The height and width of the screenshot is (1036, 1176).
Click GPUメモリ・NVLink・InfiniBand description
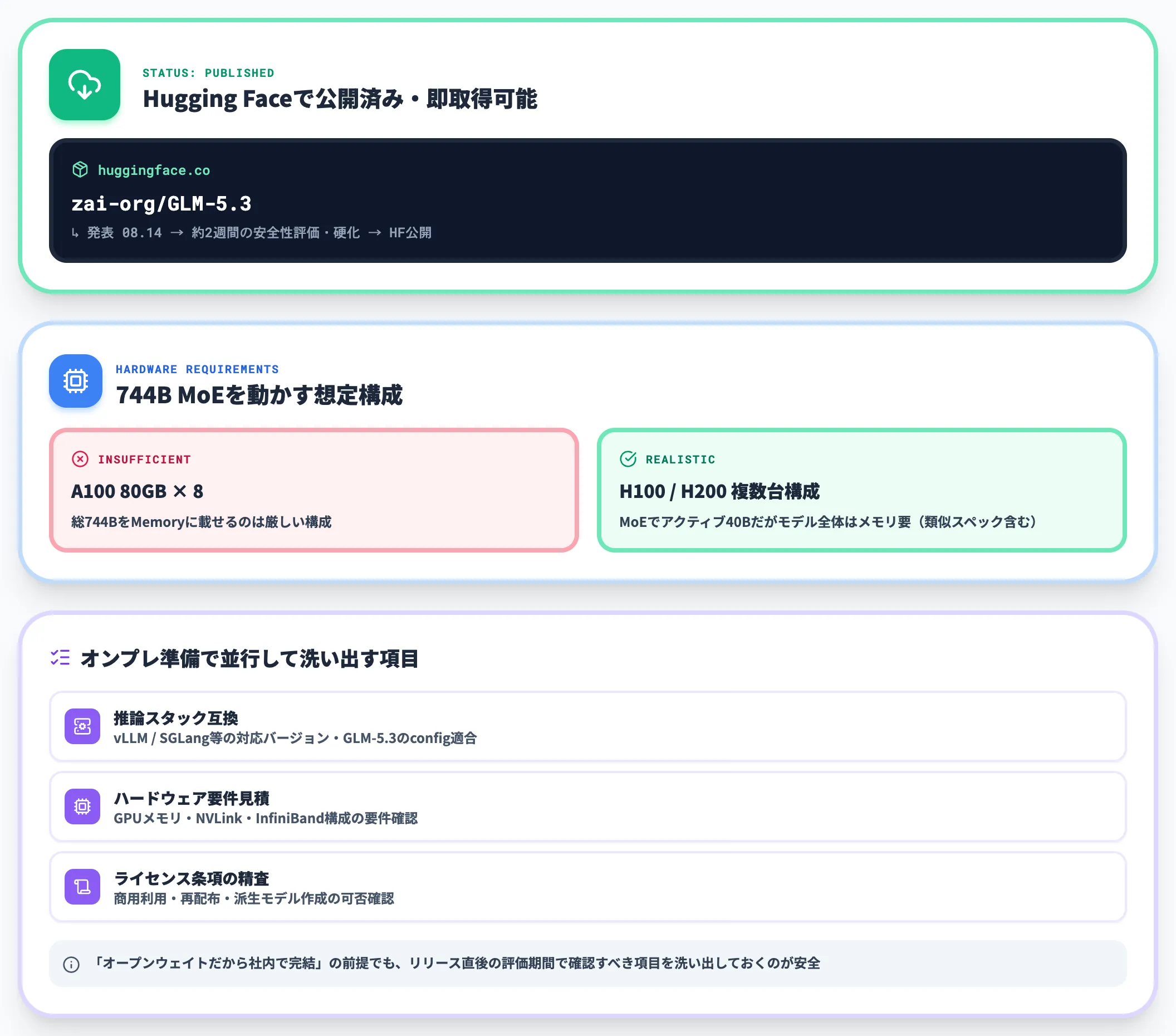[x=266, y=818]
